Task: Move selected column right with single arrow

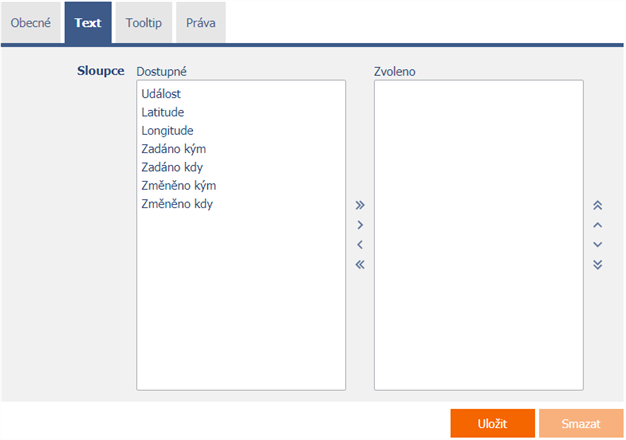Action: click(360, 225)
